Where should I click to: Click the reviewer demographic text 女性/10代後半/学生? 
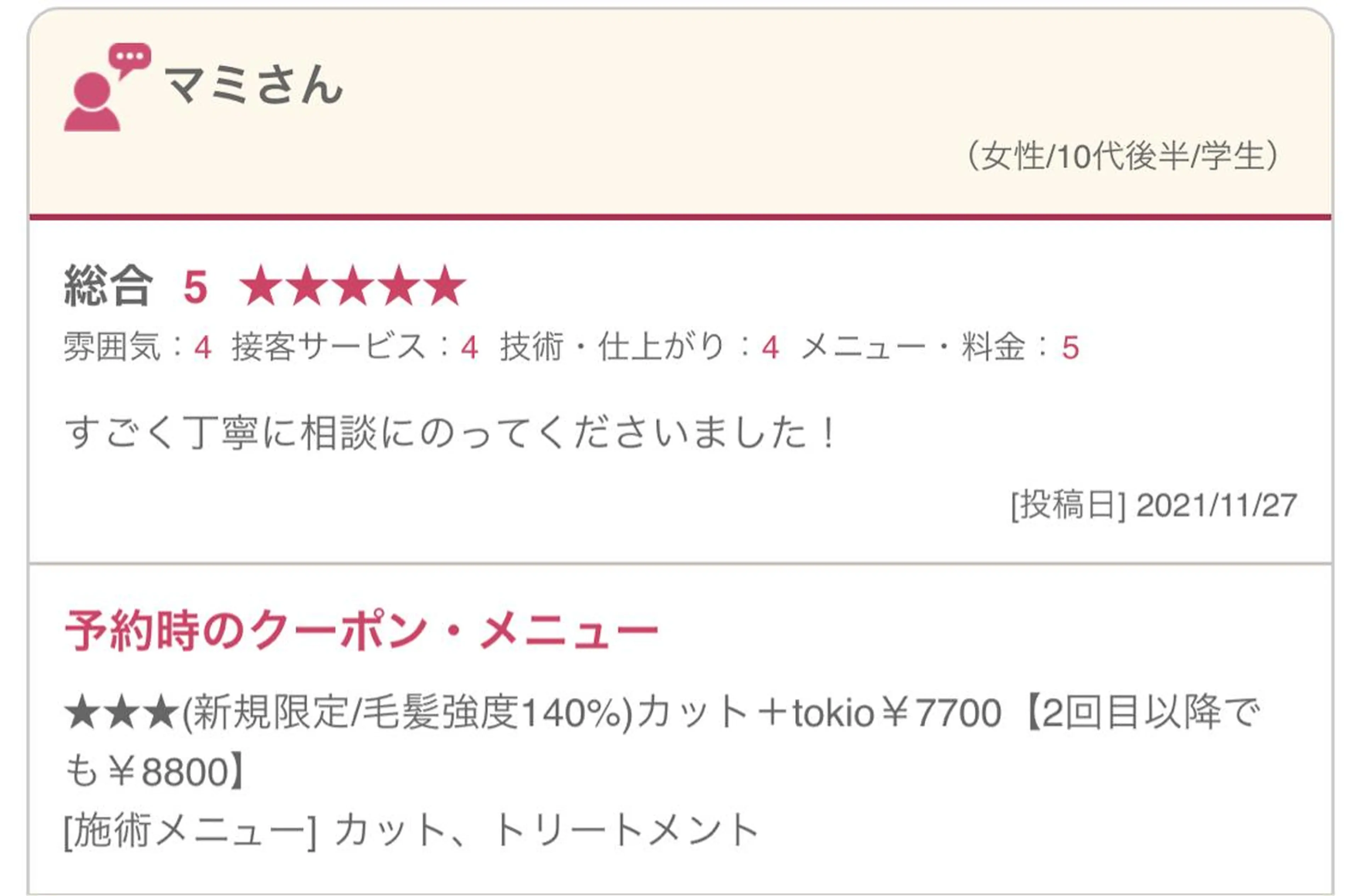pyautogui.click(x=1122, y=156)
